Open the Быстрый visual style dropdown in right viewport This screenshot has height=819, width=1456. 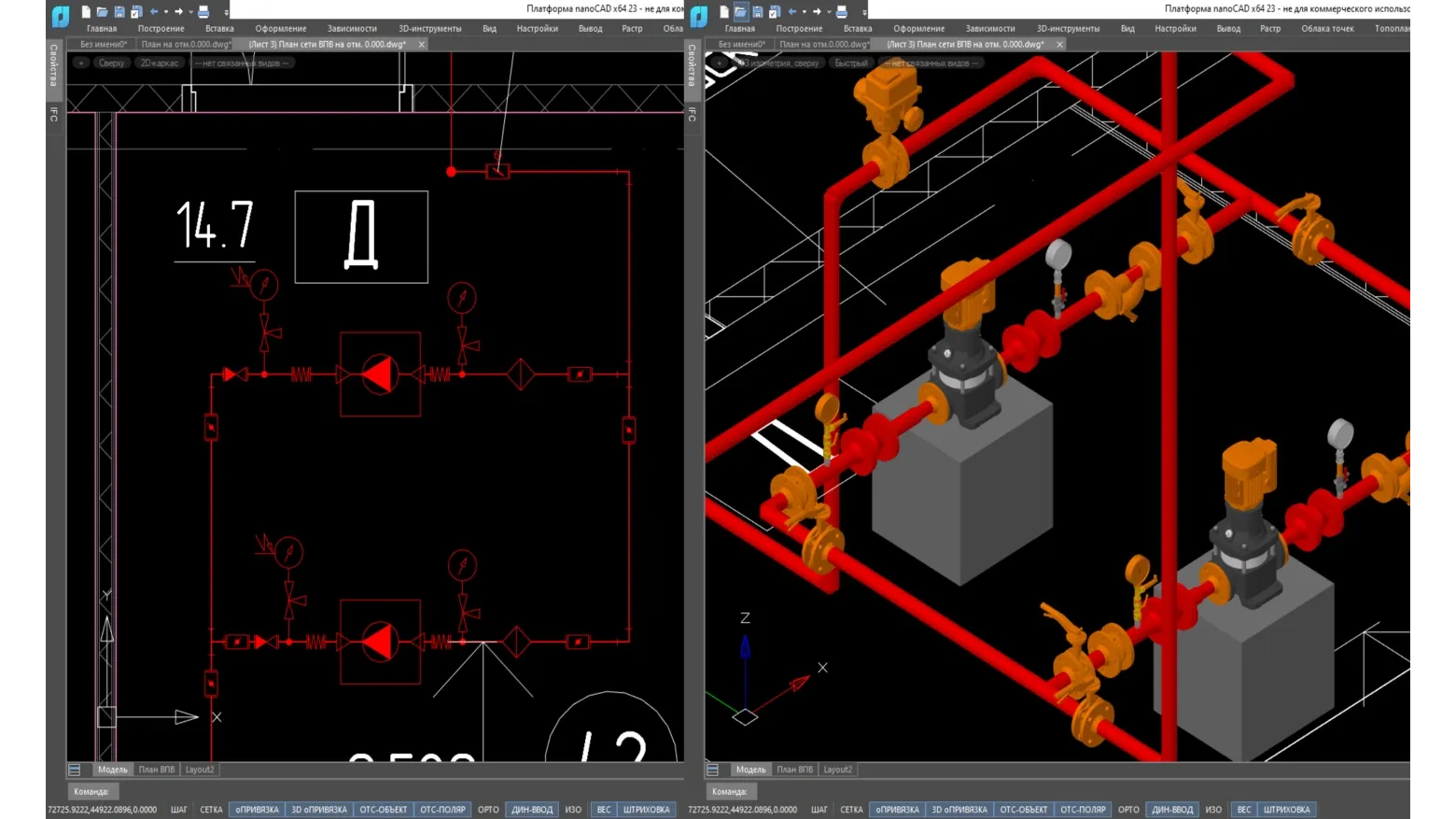tap(850, 64)
